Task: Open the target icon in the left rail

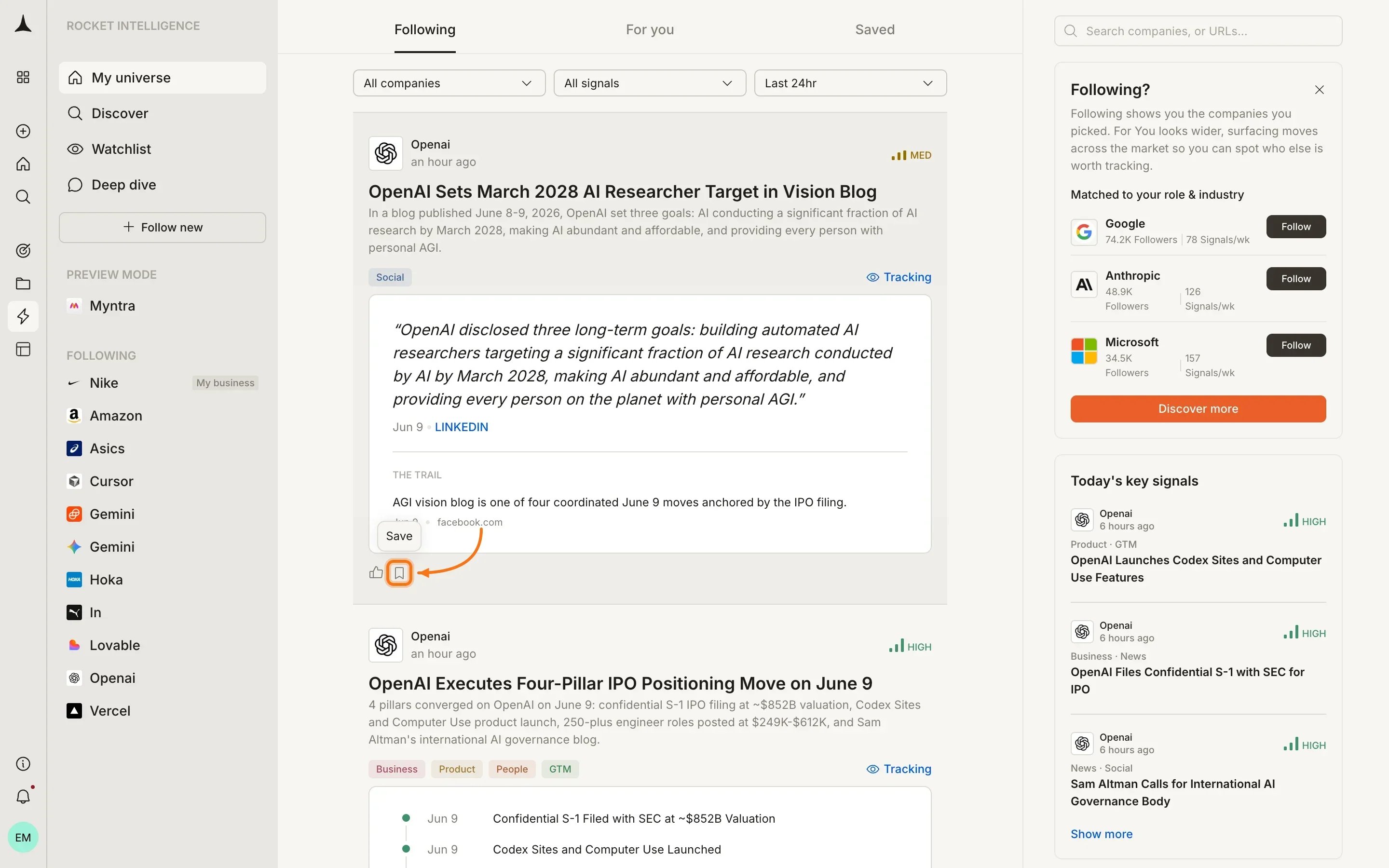Action: pos(23,251)
